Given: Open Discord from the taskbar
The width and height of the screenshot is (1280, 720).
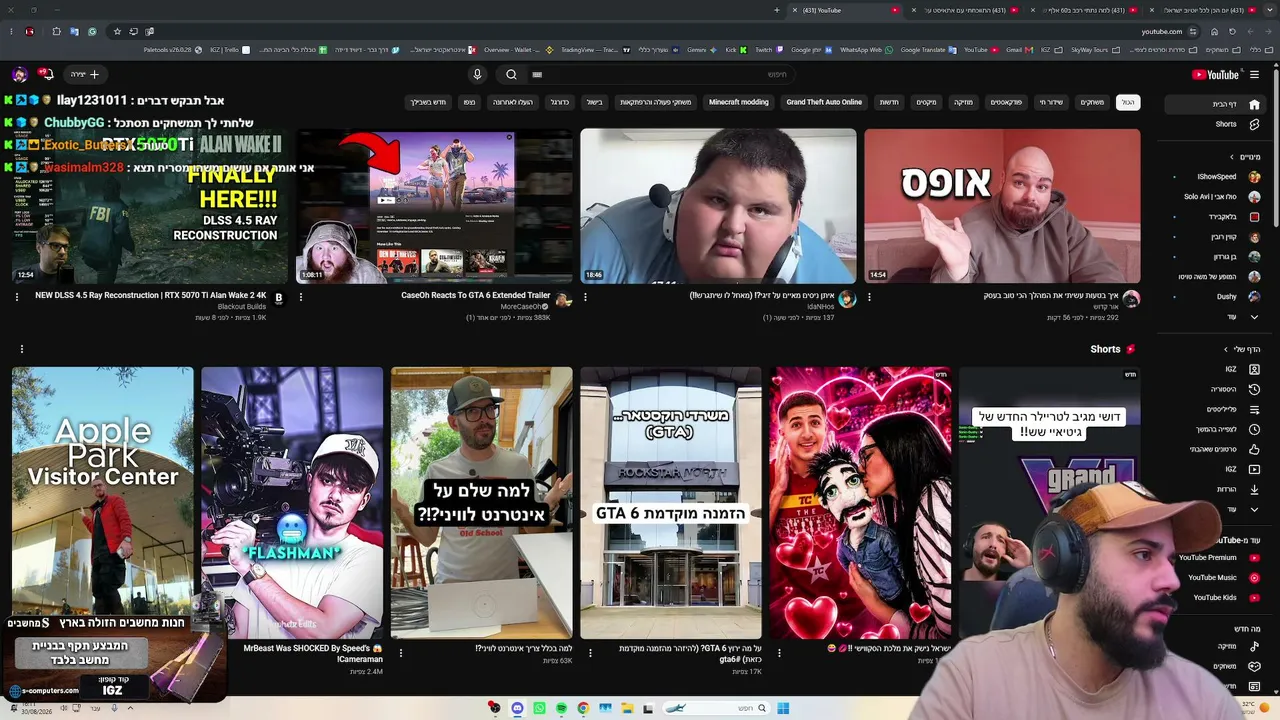Looking at the screenshot, I should coord(517,708).
